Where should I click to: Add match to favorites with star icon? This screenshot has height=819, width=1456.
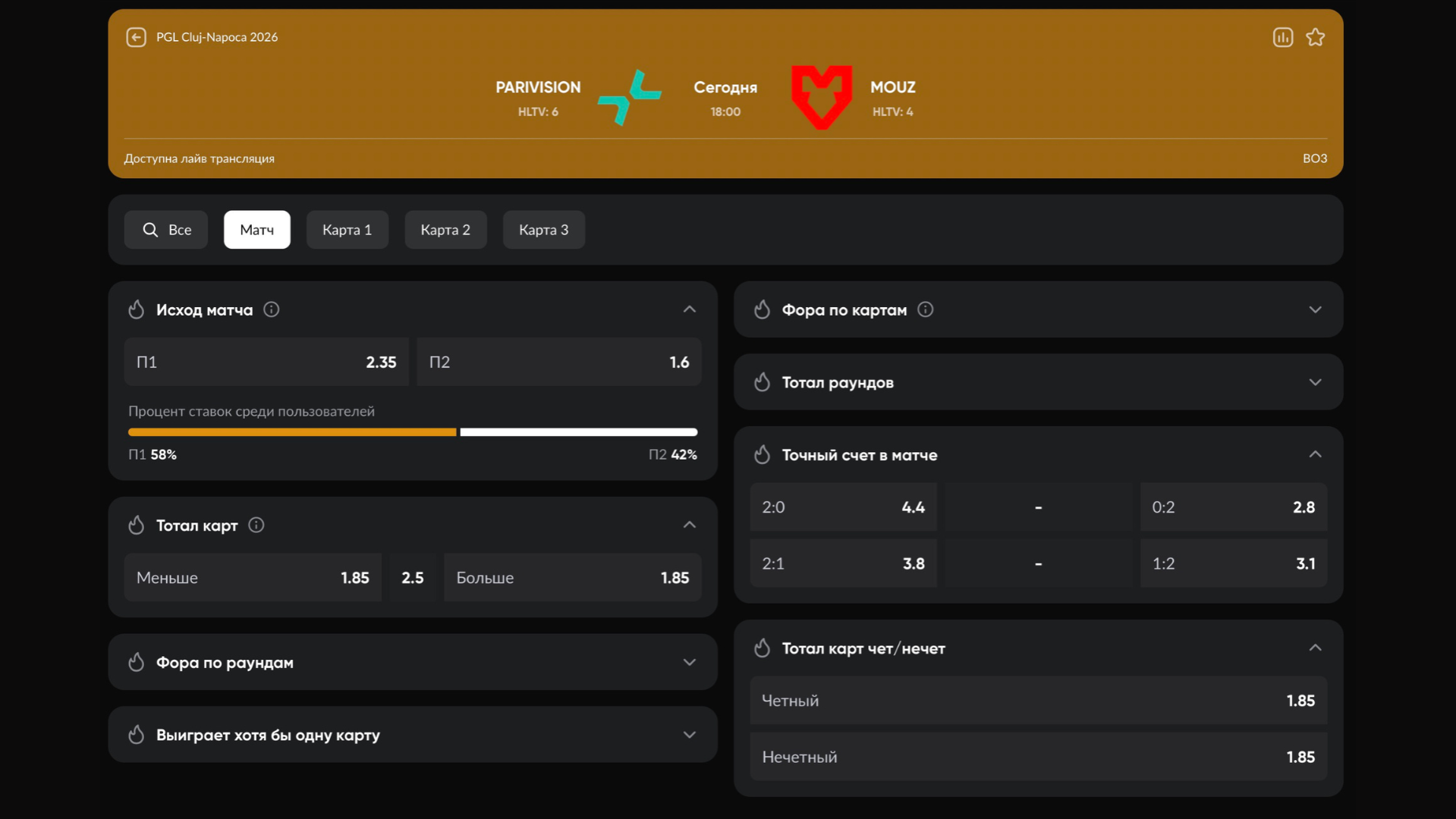1315,37
